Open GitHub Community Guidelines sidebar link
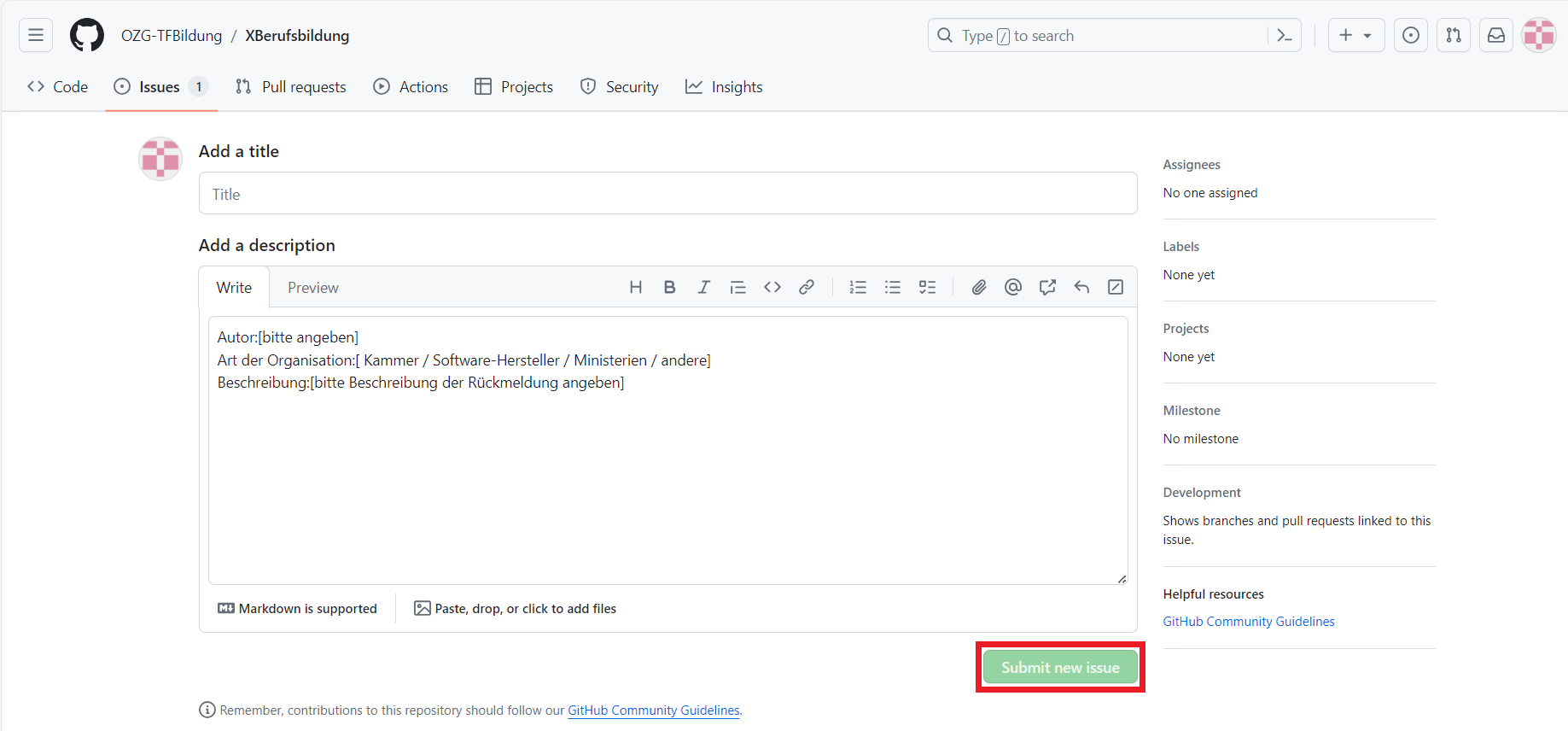This screenshot has height=731, width=1568. tap(1248, 622)
